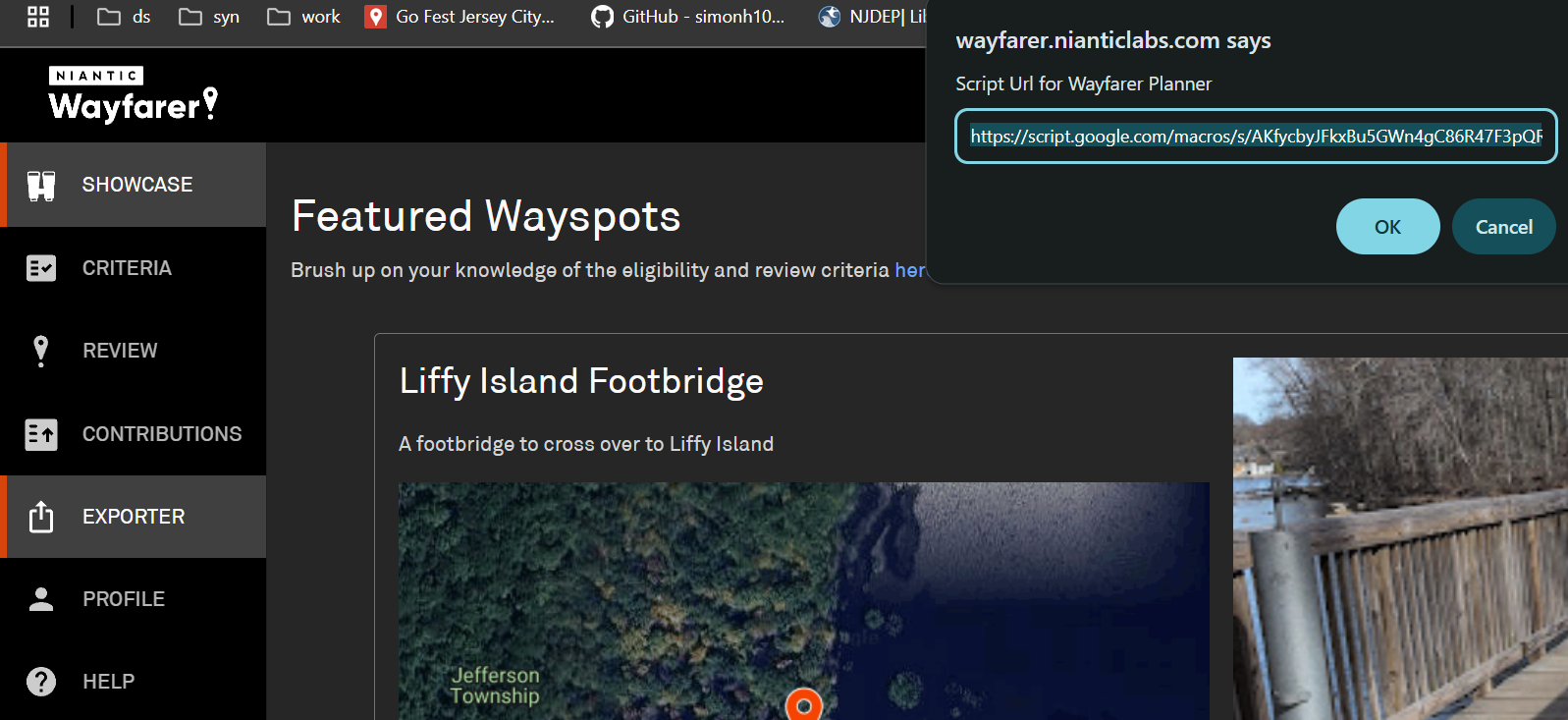Click the footbridge description text

(x=586, y=444)
